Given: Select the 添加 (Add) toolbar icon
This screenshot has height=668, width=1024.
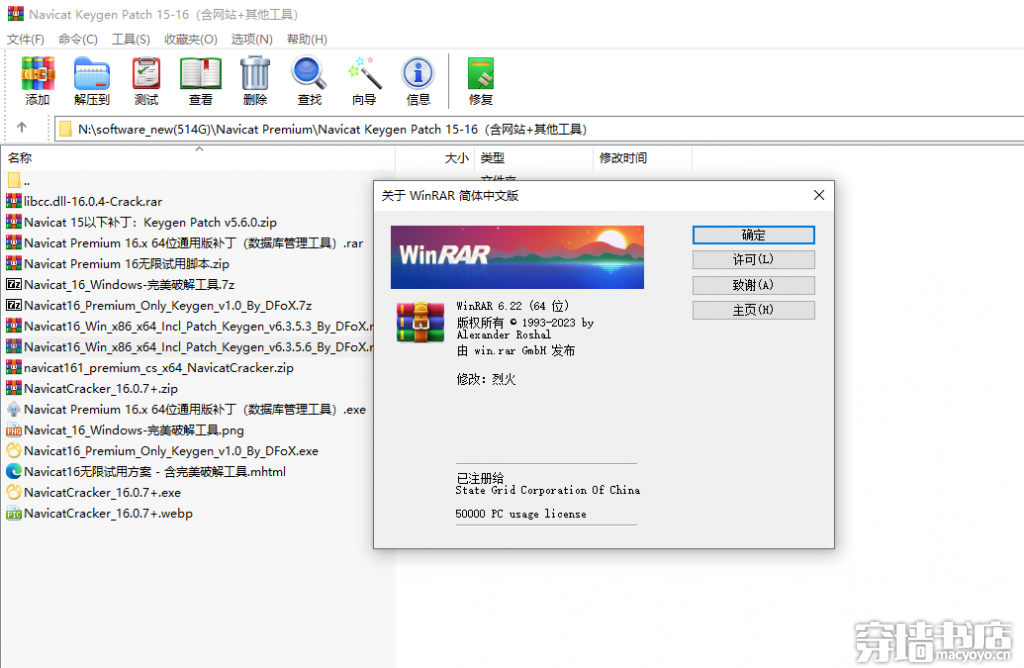Looking at the screenshot, I should click(x=37, y=80).
